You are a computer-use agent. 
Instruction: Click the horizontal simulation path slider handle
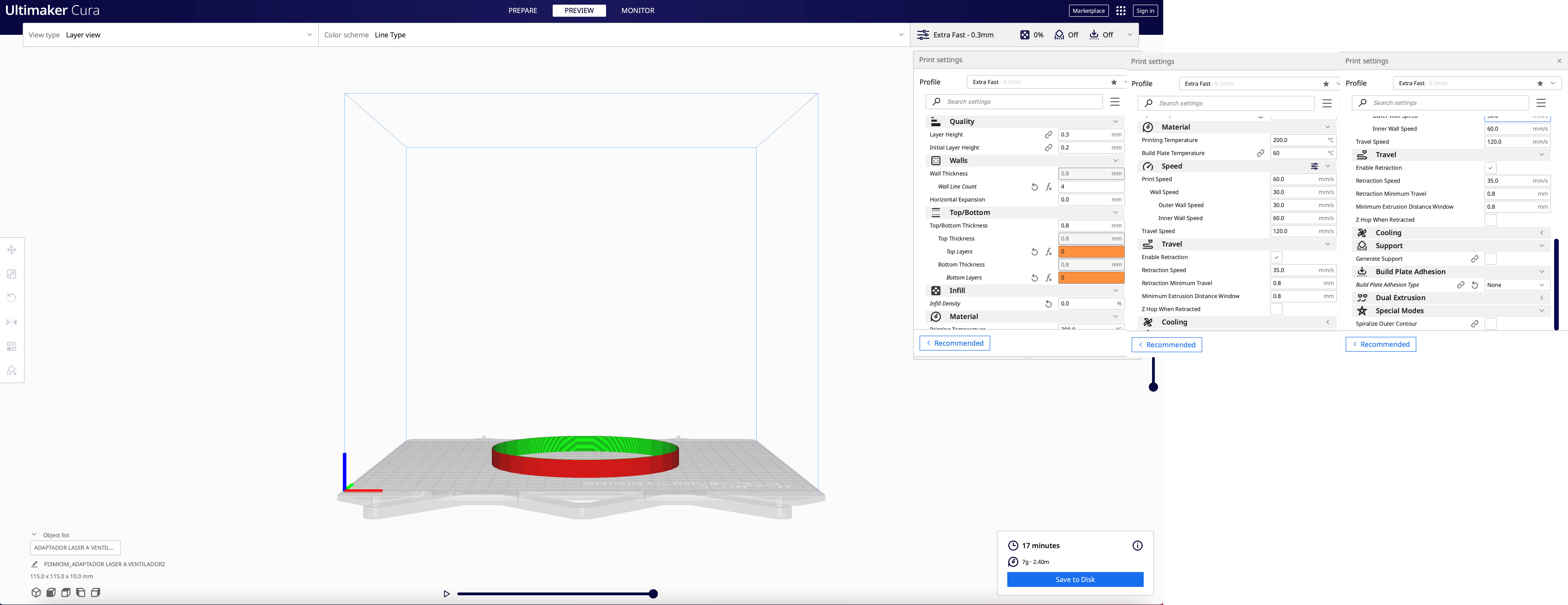pos(653,594)
